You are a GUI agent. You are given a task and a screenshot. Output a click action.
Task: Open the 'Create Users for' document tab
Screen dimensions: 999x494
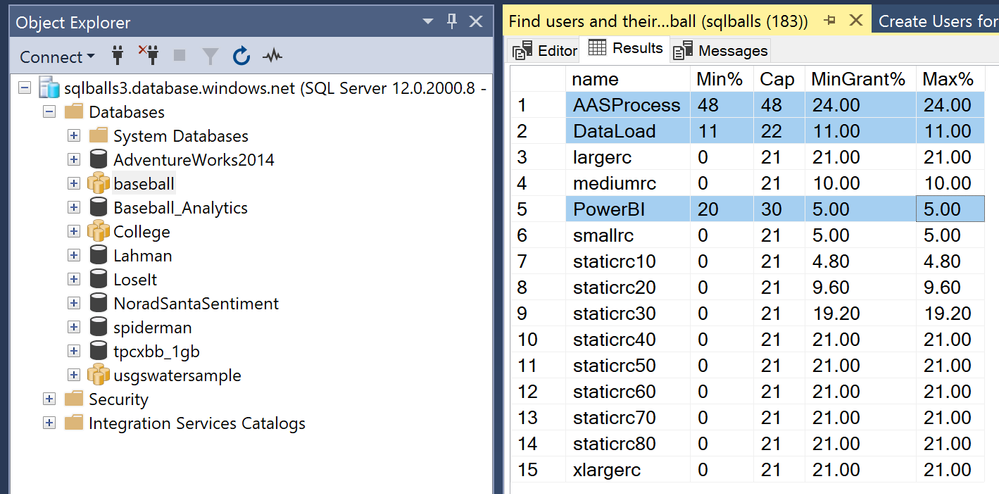(x=937, y=22)
